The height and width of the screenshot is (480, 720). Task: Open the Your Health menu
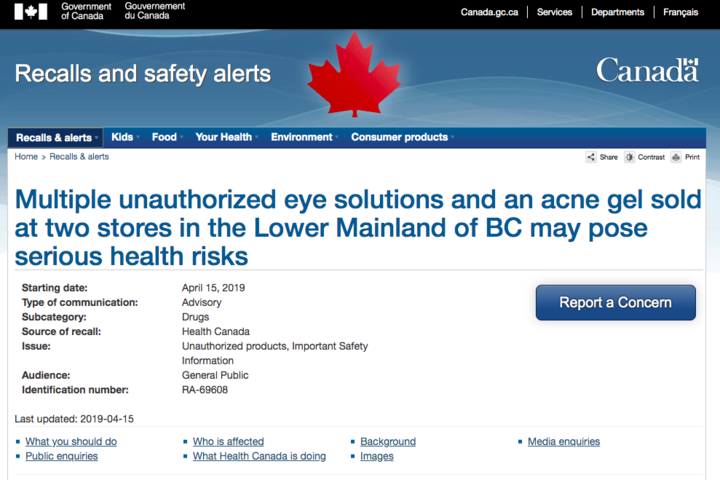coord(225,137)
